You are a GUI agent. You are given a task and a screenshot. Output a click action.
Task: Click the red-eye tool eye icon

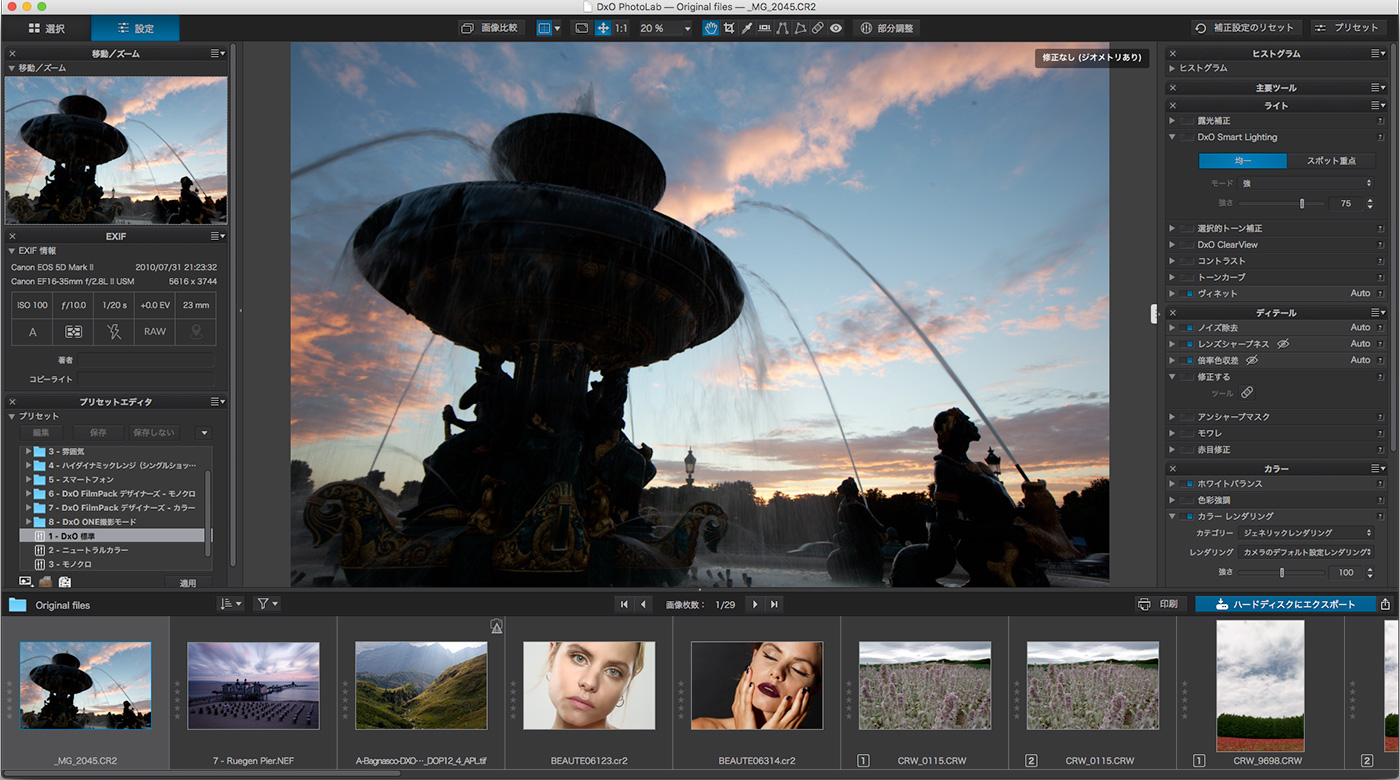coord(836,28)
